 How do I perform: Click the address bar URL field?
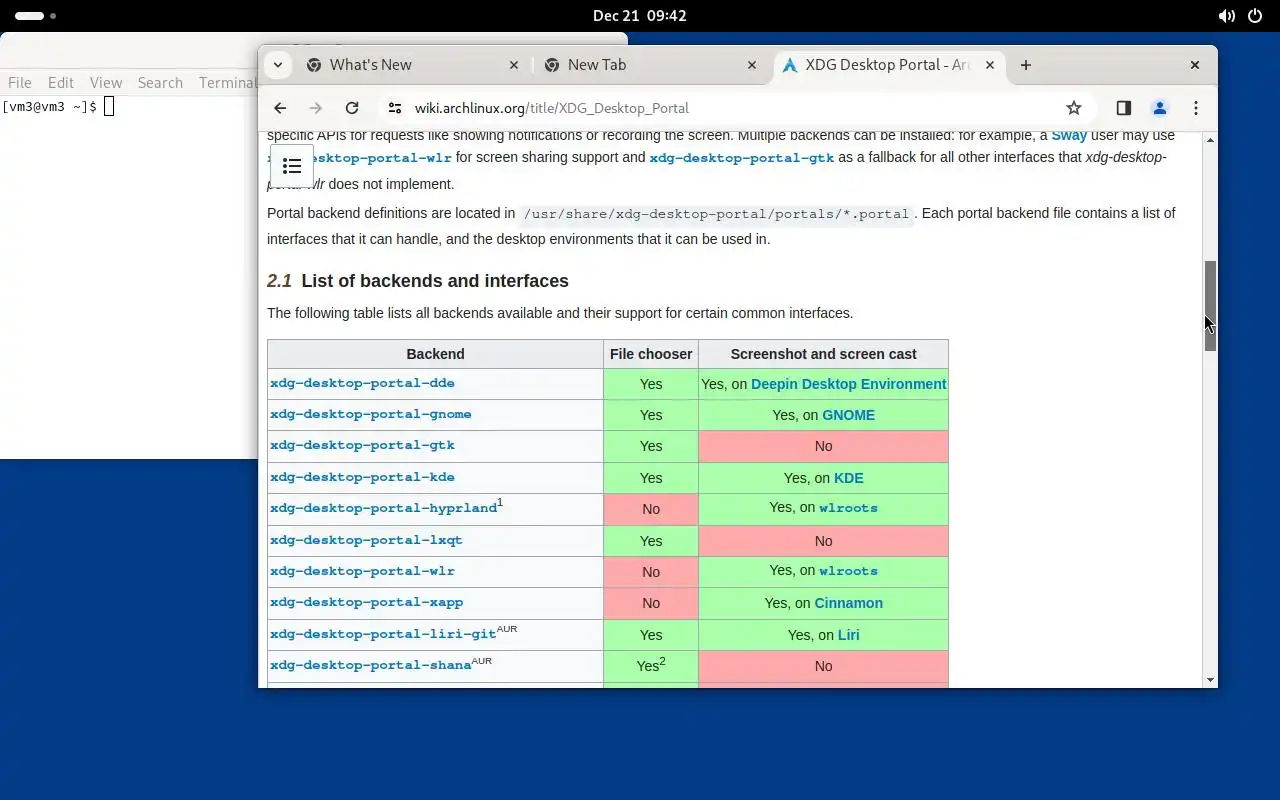[730, 108]
